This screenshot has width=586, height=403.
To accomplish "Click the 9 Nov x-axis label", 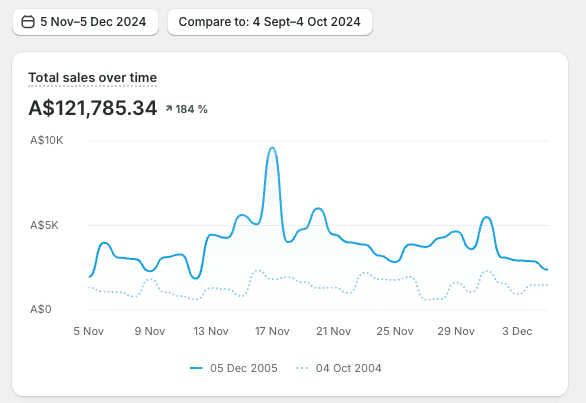I will (x=150, y=331).
